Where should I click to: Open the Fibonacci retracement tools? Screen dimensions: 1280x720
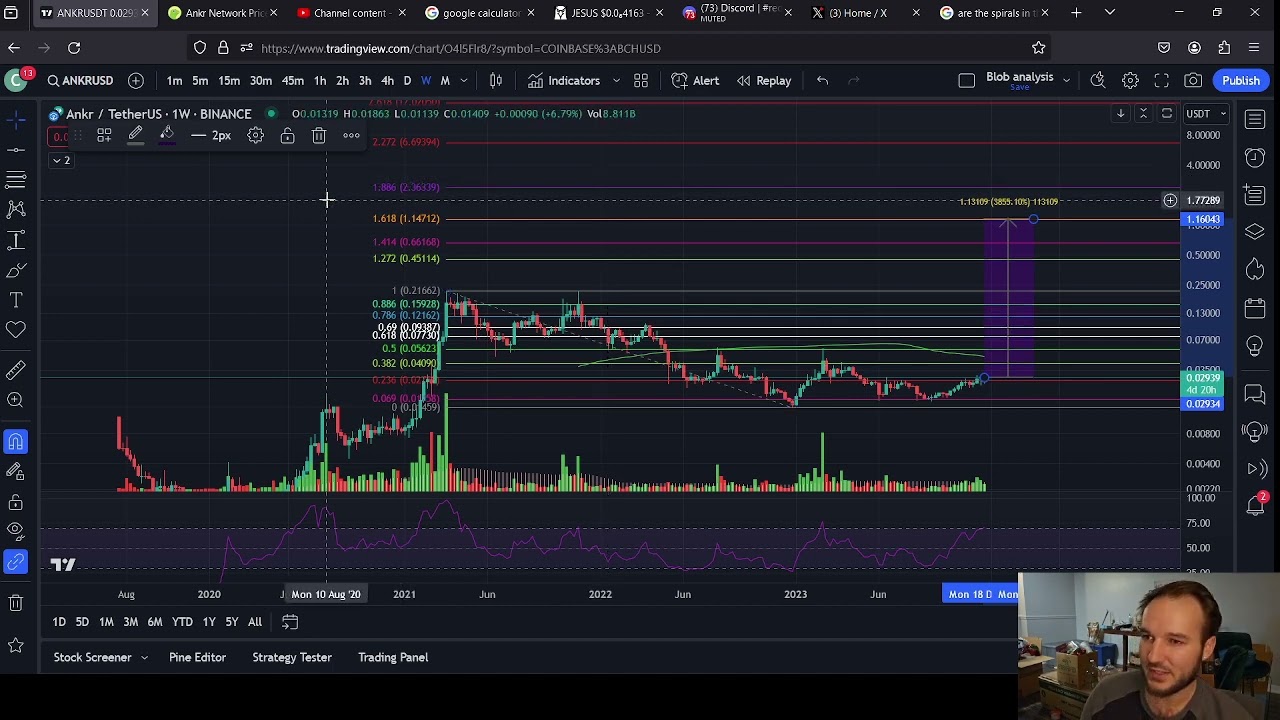(16, 180)
